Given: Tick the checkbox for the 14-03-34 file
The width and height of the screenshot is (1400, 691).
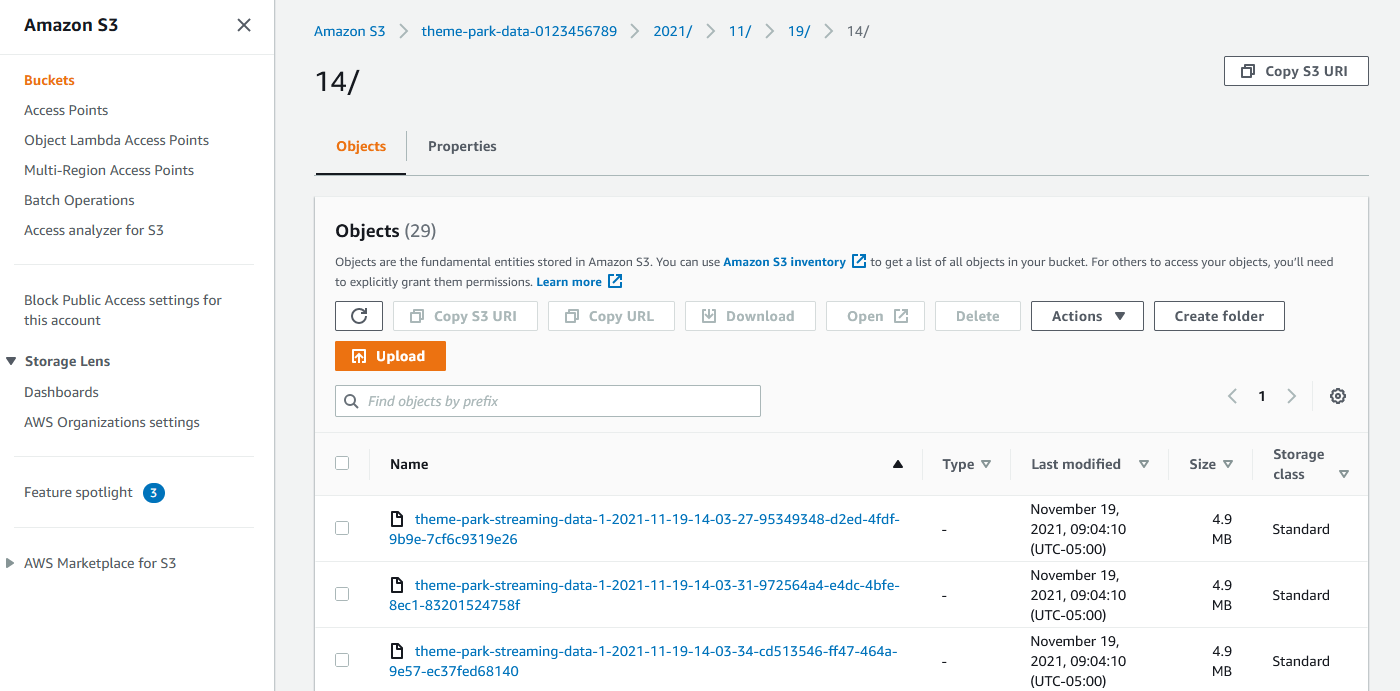Looking at the screenshot, I should (342, 660).
